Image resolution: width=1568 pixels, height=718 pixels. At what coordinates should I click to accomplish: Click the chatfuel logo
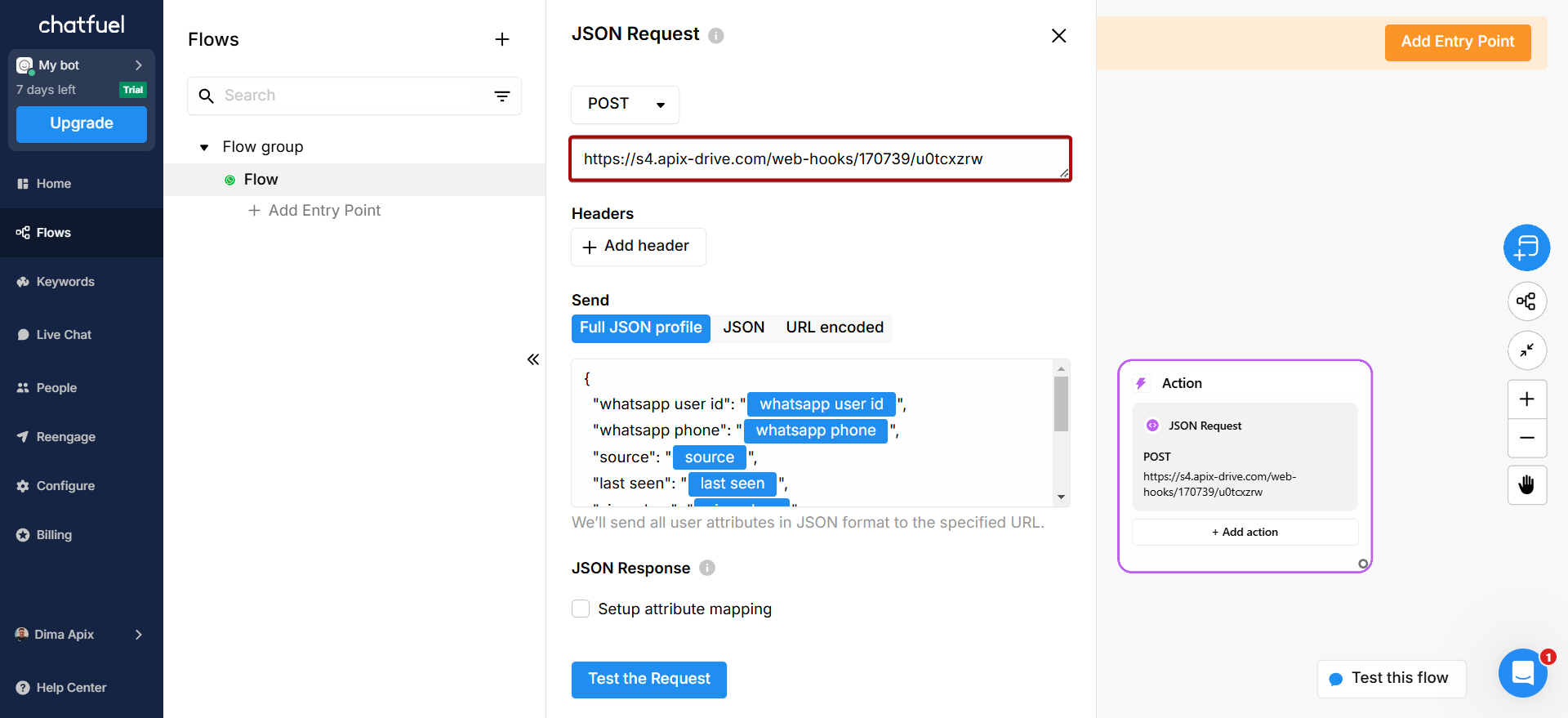(82, 25)
